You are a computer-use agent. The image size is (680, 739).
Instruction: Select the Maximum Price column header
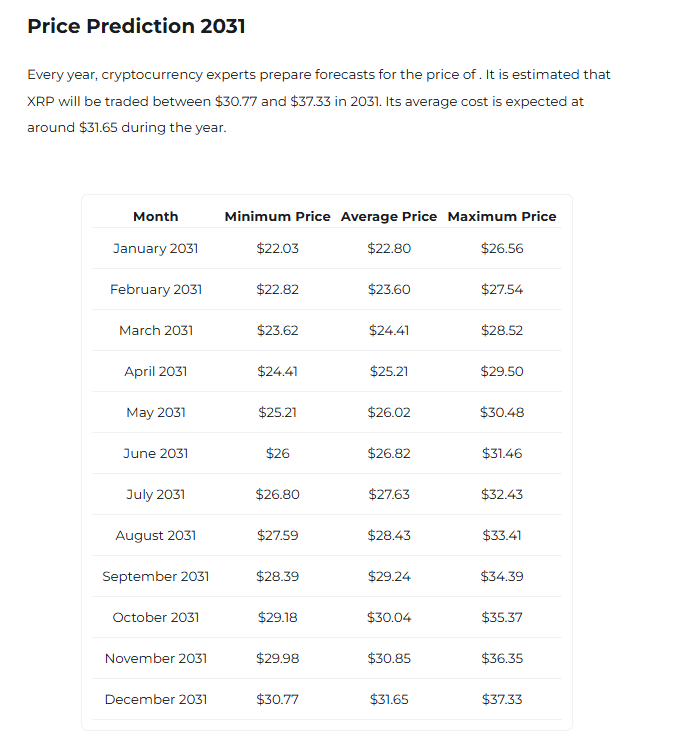pos(502,216)
